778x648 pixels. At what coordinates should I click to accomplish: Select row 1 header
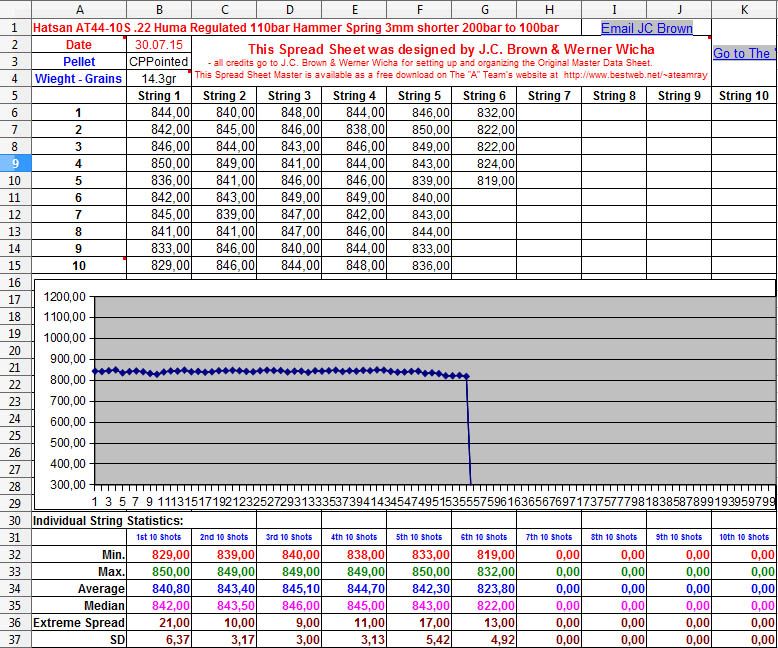tap(15, 28)
